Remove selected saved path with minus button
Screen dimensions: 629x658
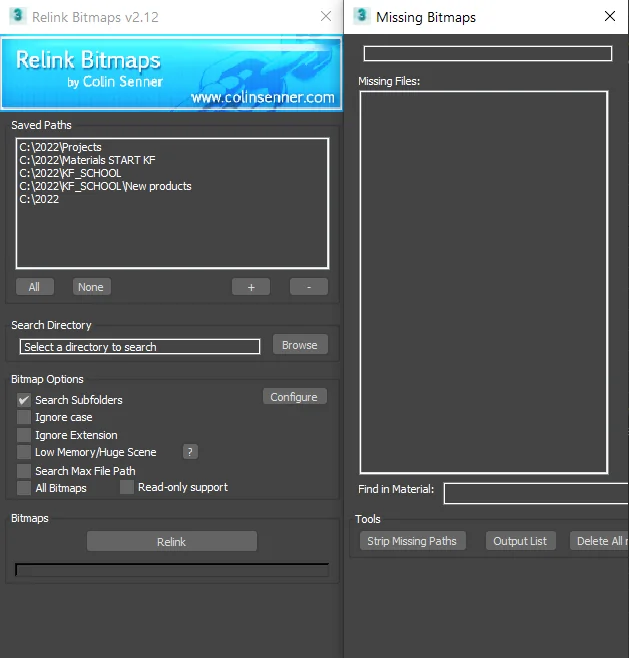[x=309, y=287]
